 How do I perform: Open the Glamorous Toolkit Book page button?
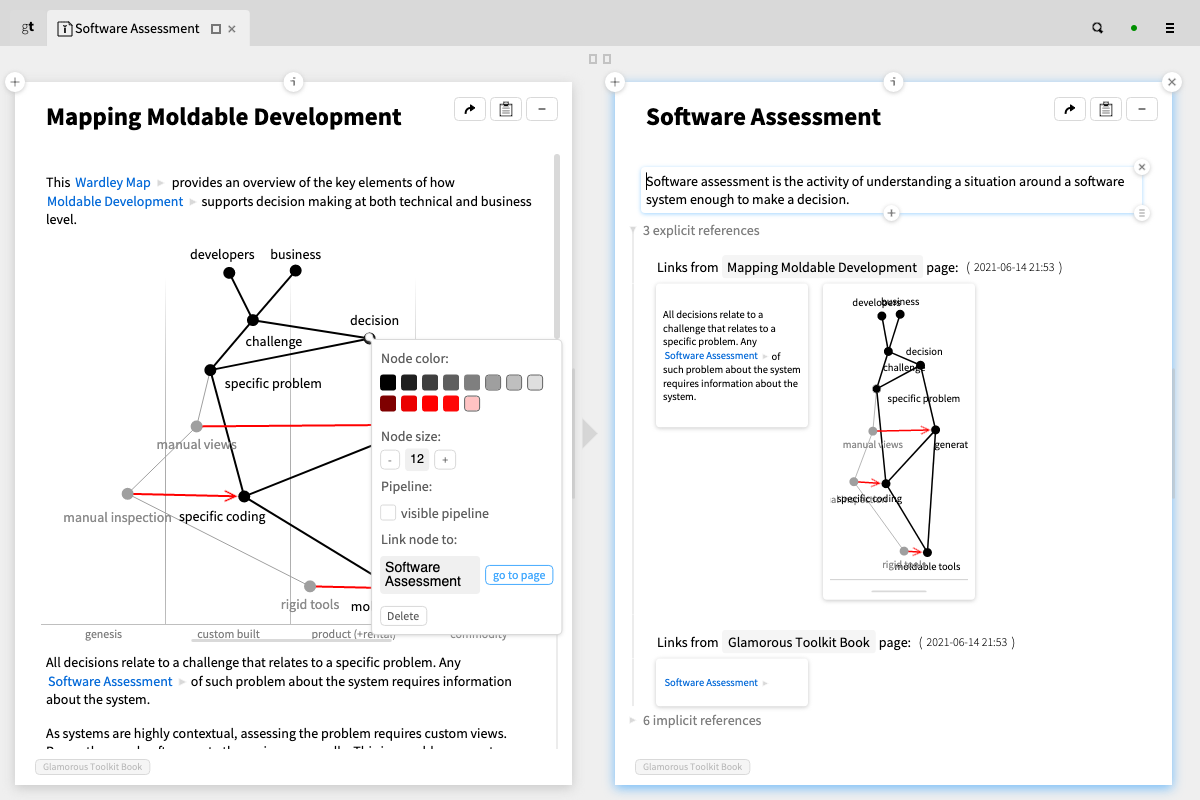click(x=799, y=642)
